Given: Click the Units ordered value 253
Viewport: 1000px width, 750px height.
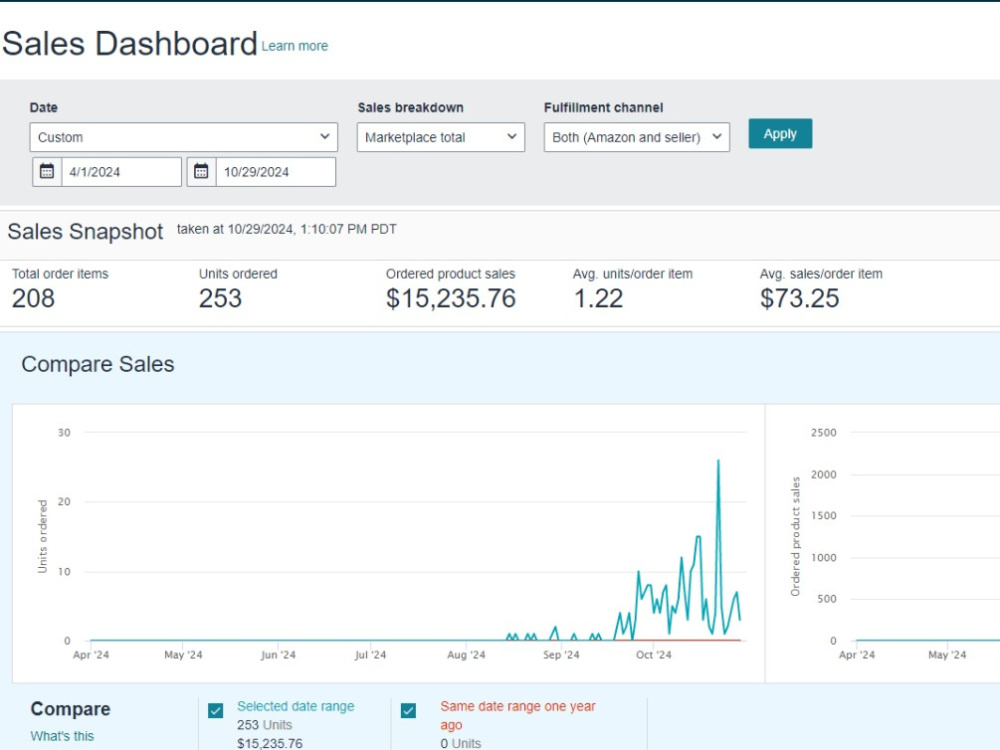Looking at the screenshot, I should click(220, 298).
